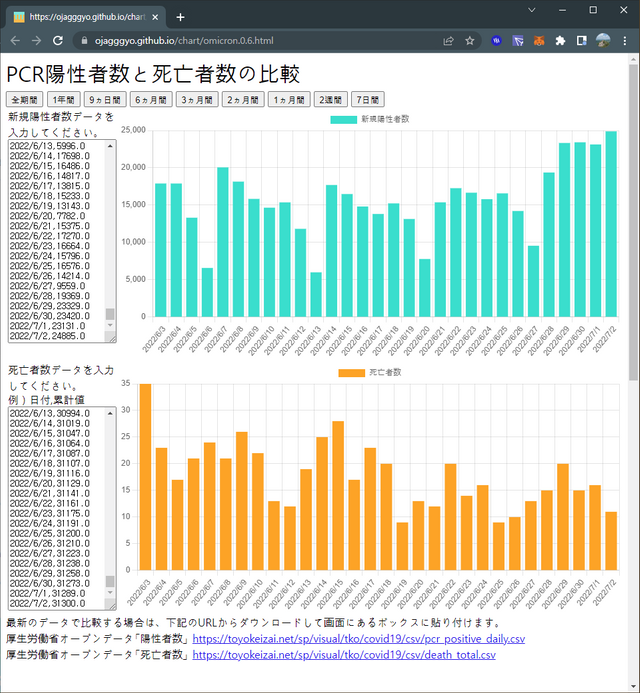640x693 pixels.
Task: Open the MetaMask fox extension
Action: (539, 41)
